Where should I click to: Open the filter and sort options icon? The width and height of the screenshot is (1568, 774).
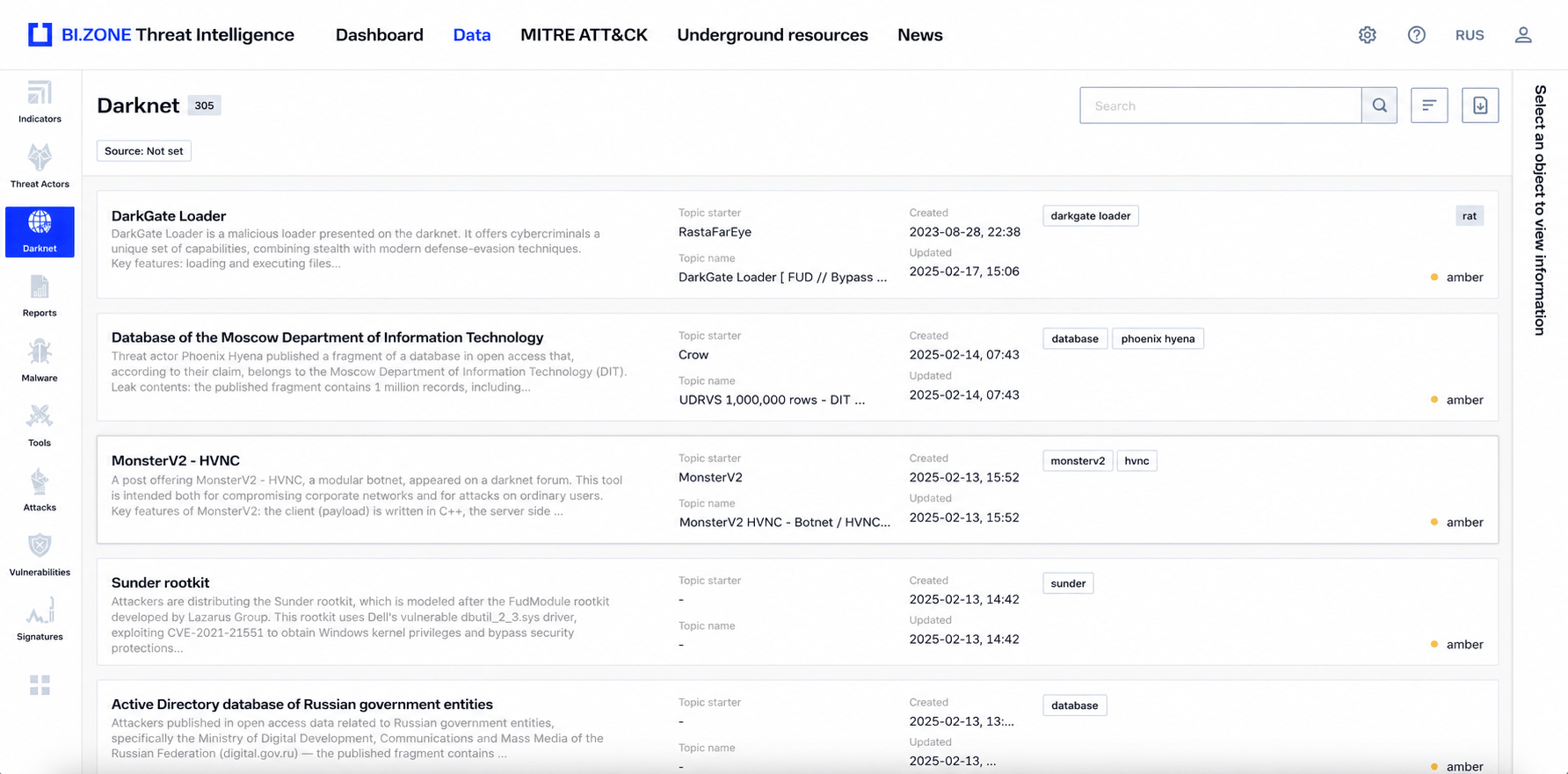[1429, 105]
